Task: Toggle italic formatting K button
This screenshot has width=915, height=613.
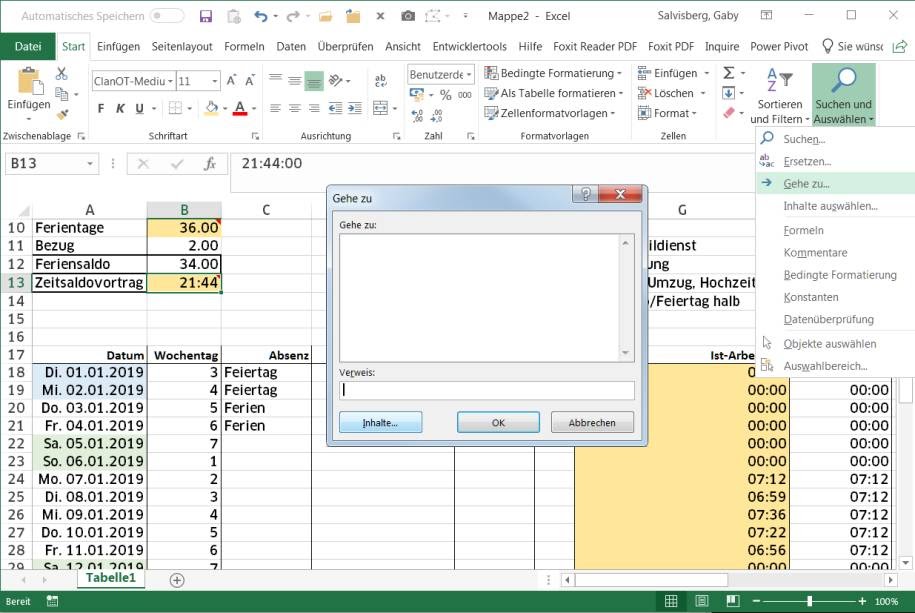Action: tap(120, 108)
